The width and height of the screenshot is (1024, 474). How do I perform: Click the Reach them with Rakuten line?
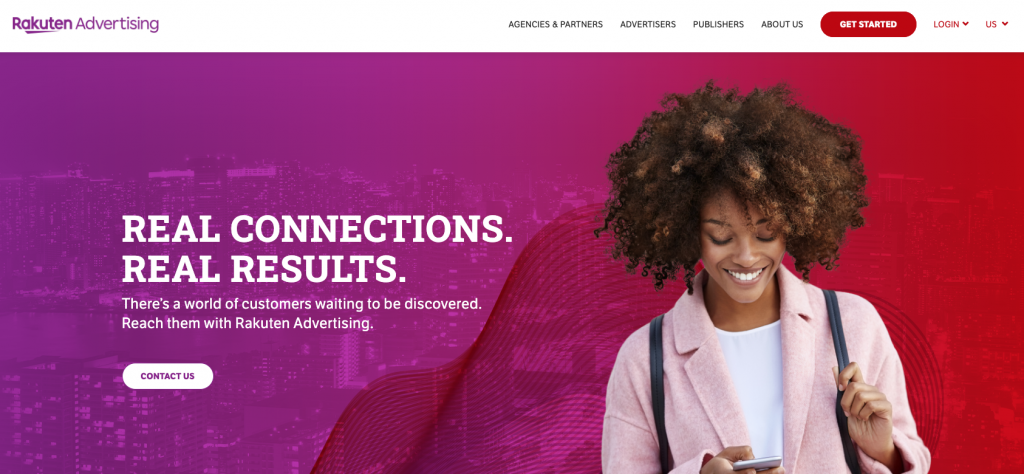248,323
